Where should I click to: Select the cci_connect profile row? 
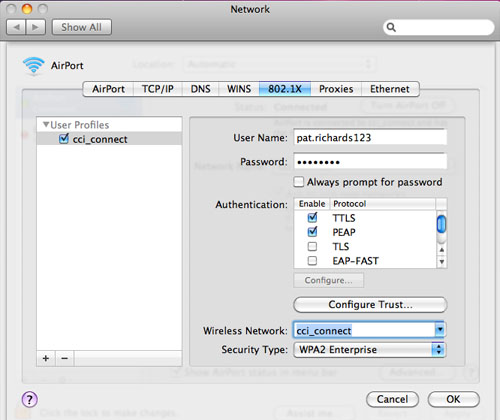point(109,139)
